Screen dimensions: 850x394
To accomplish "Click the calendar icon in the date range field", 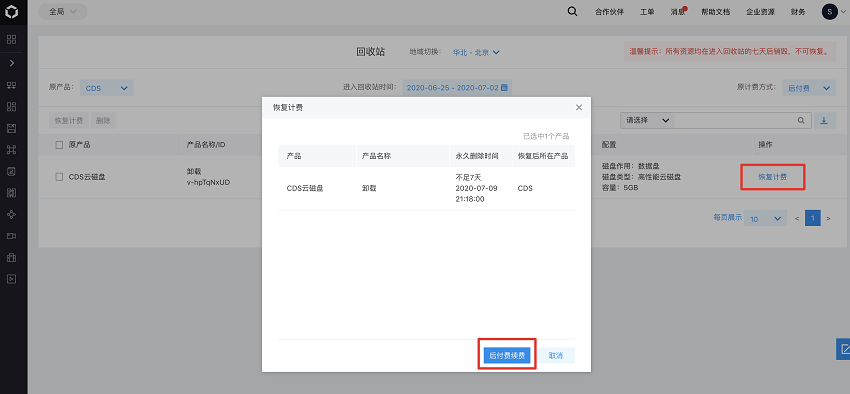I will [504, 87].
